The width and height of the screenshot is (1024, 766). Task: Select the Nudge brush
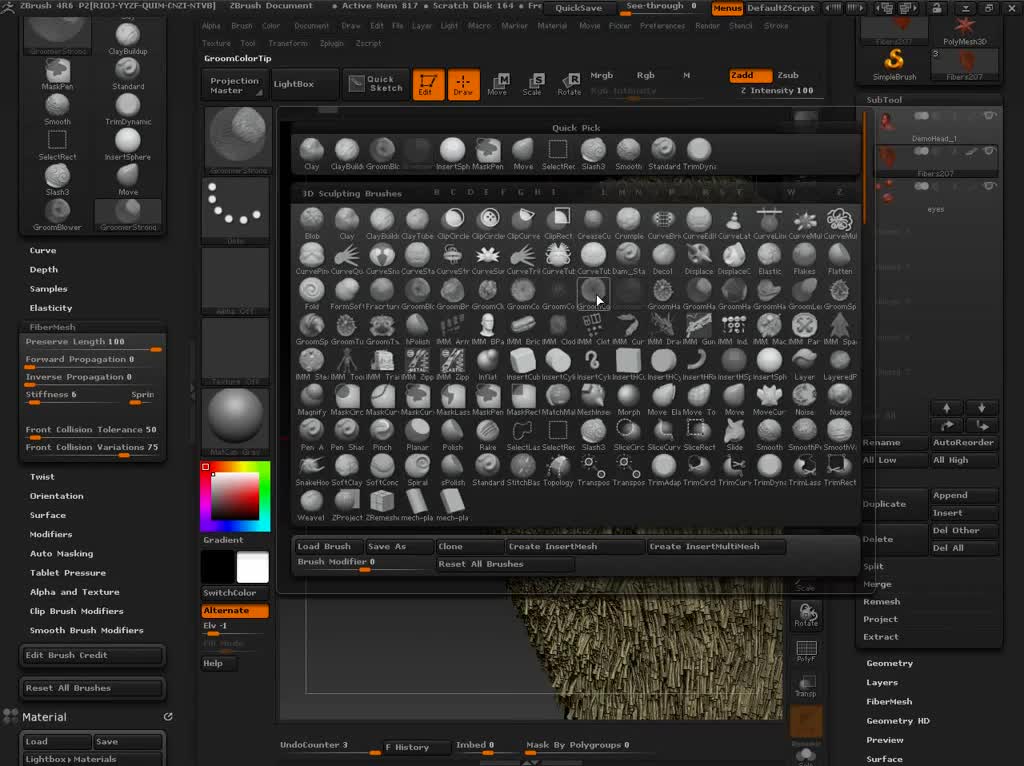[840, 400]
